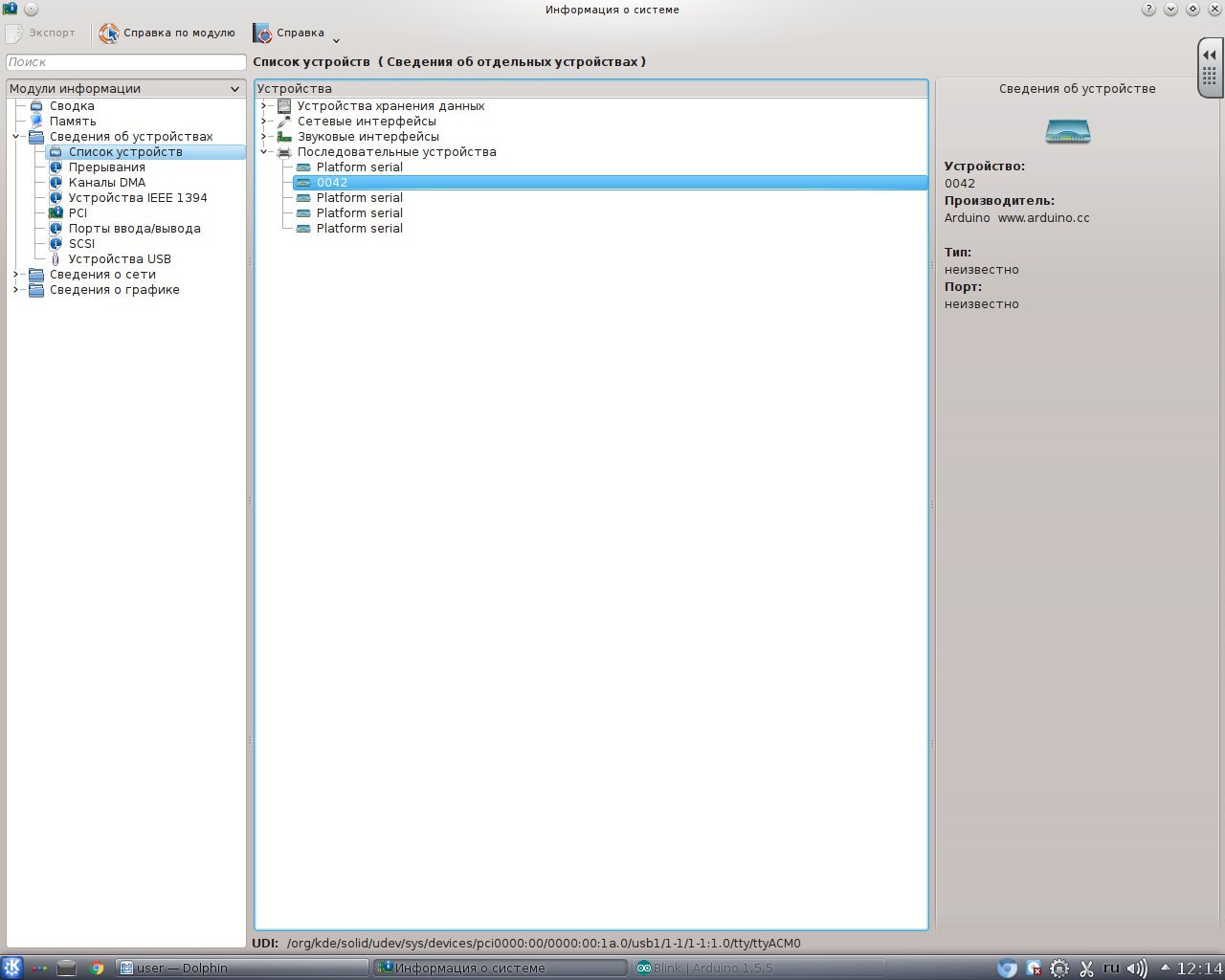
Task: Click the serial devices printer icon
Action: (284, 152)
